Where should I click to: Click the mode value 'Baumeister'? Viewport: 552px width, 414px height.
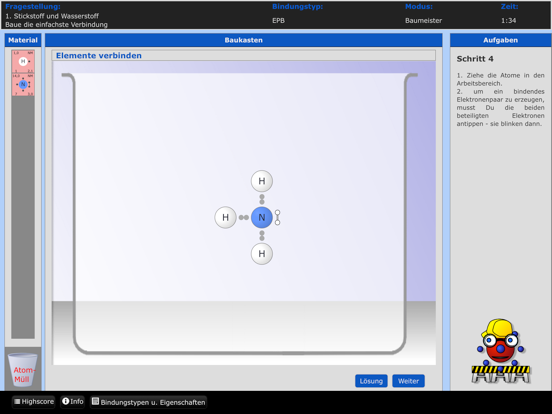pos(423,20)
